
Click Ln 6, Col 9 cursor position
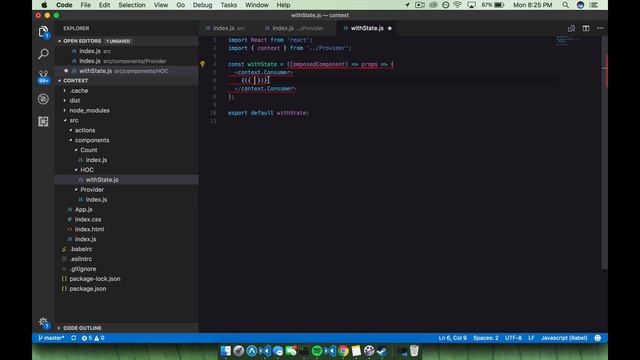click(452, 338)
